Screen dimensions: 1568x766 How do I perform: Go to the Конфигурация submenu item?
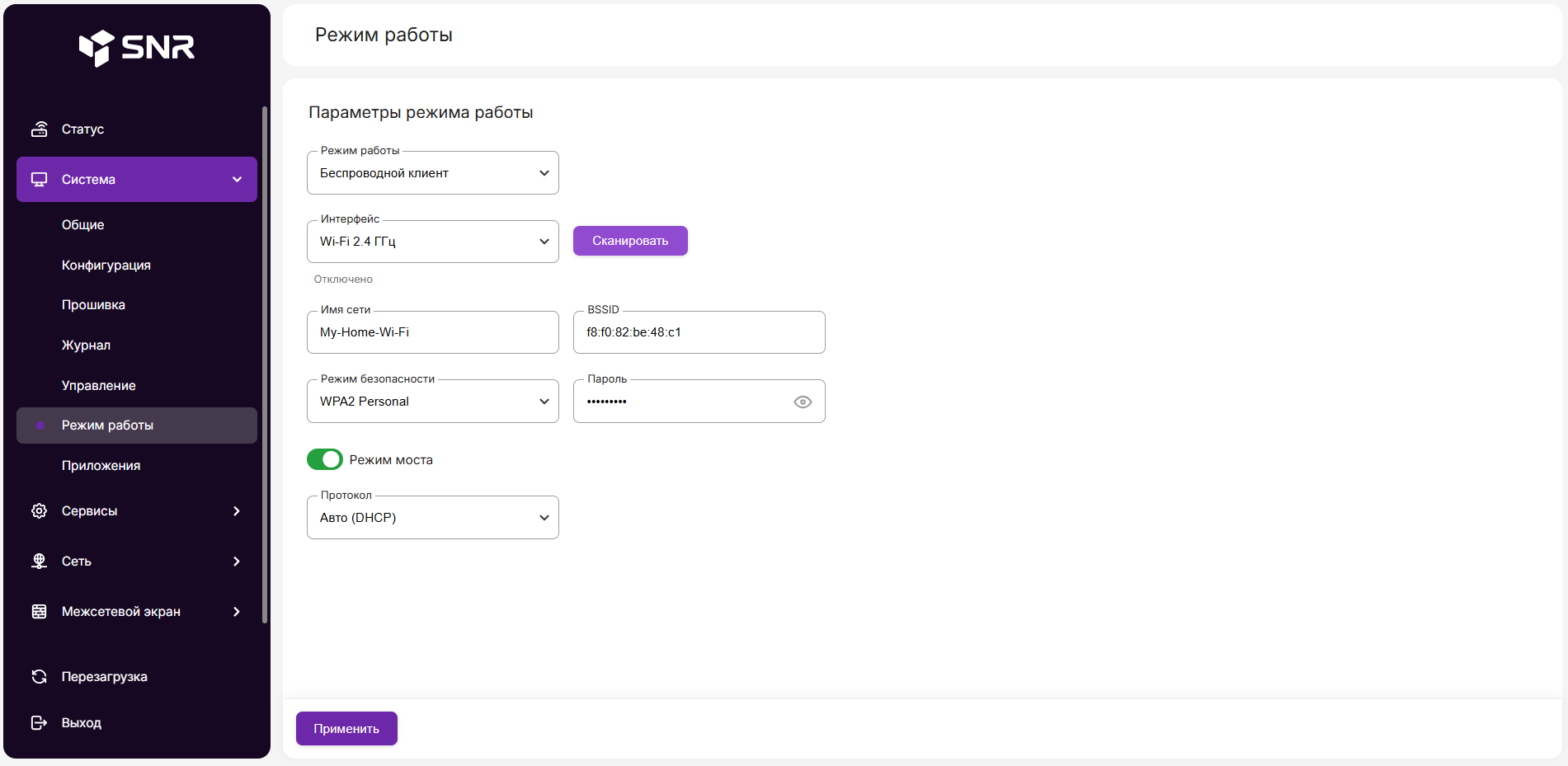(106, 266)
